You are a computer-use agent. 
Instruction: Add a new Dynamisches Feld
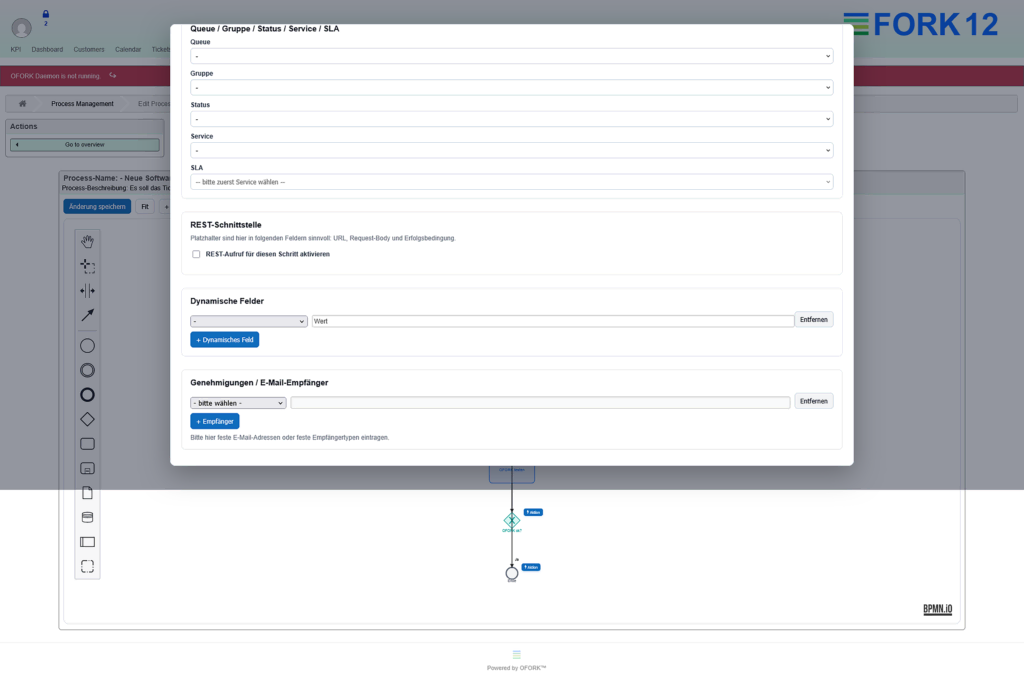[x=225, y=340]
